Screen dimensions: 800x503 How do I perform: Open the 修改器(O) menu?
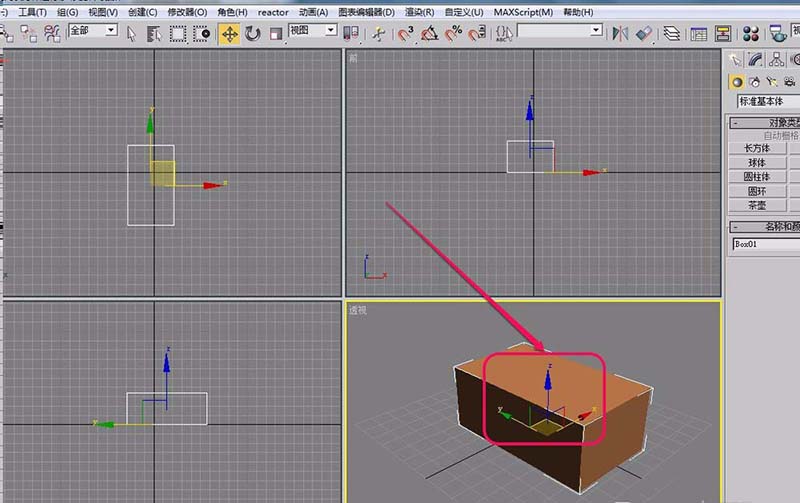(187, 12)
